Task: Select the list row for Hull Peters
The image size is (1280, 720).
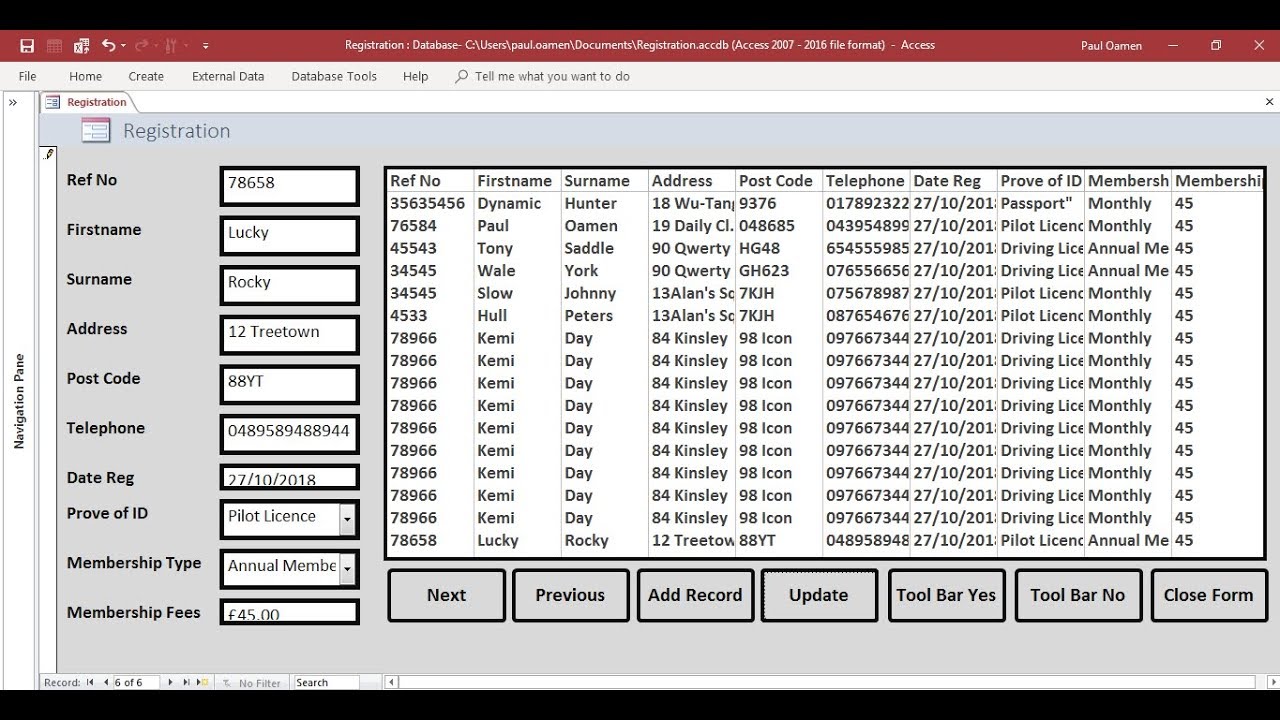Action: (x=825, y=316)
